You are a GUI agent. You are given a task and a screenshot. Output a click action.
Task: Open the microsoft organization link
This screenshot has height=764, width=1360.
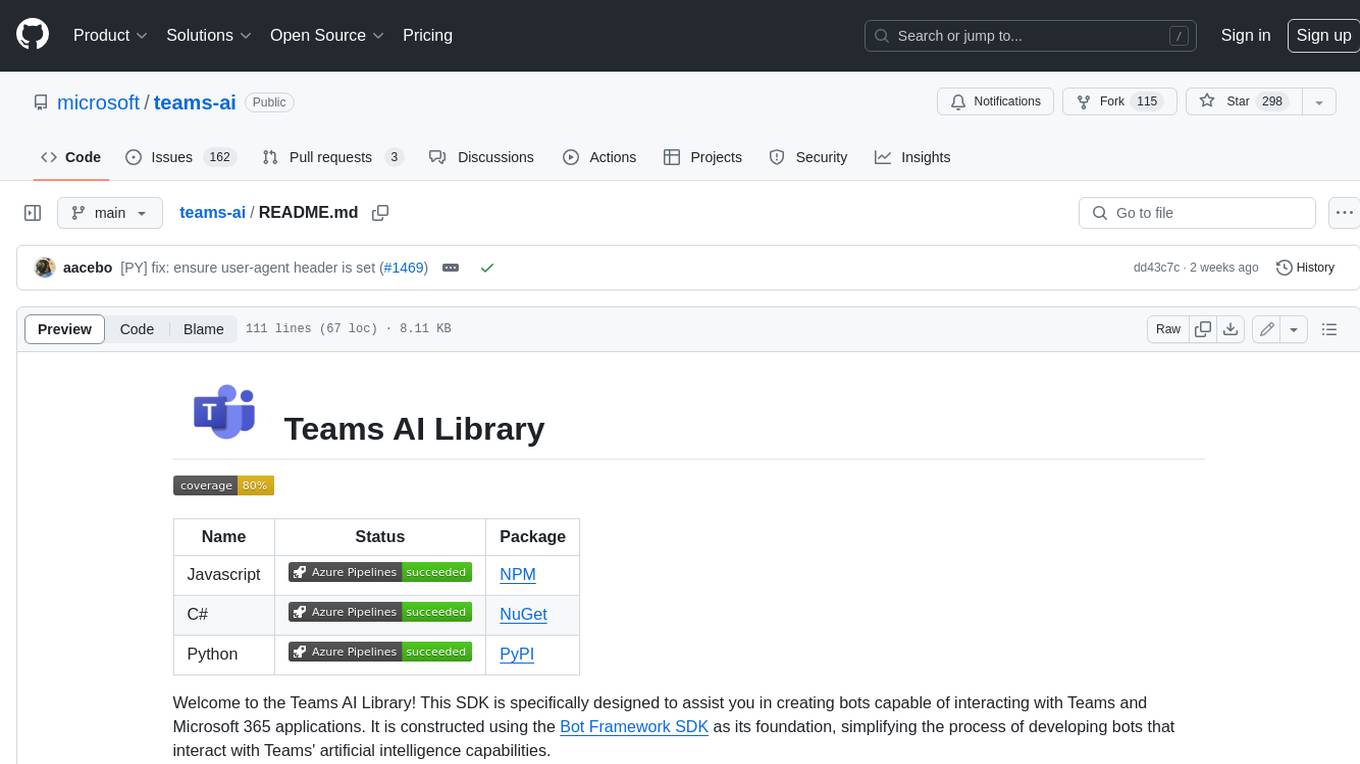click(98, 102)
